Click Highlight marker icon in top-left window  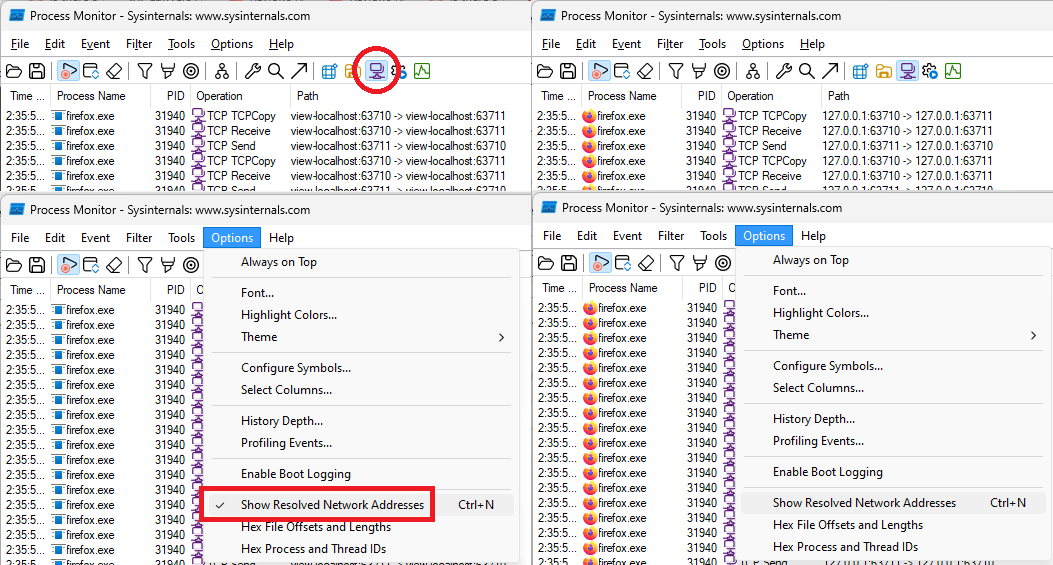pos(168,71)
